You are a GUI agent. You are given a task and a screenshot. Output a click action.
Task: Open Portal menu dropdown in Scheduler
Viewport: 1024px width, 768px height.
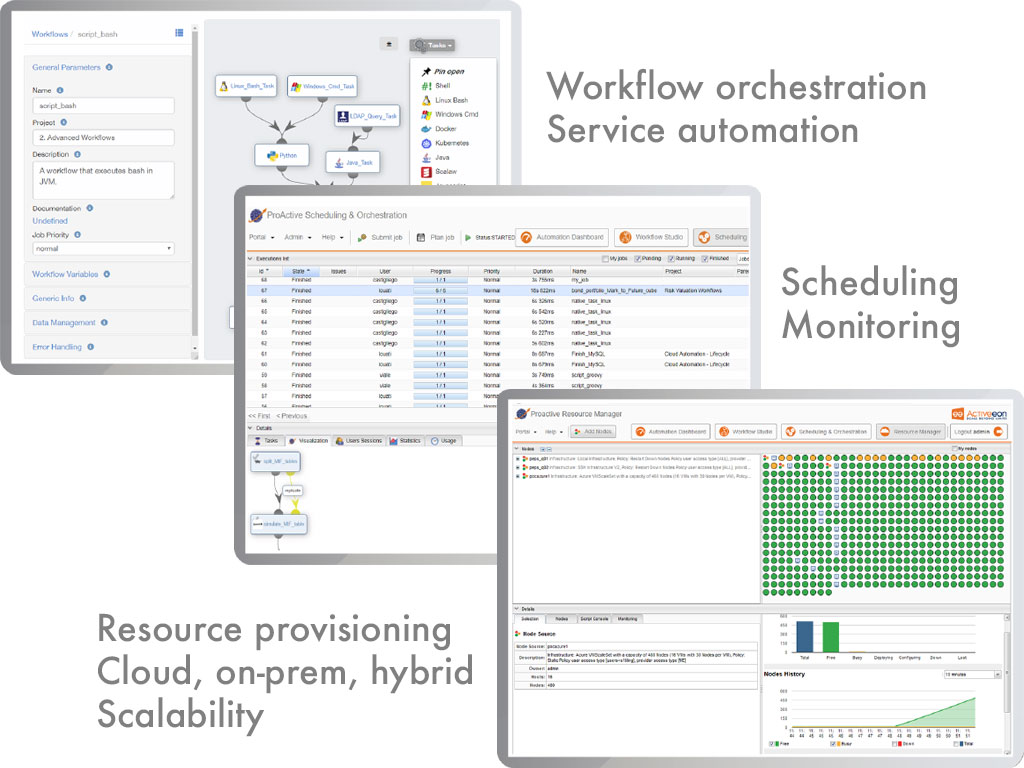tap(261, 237)
